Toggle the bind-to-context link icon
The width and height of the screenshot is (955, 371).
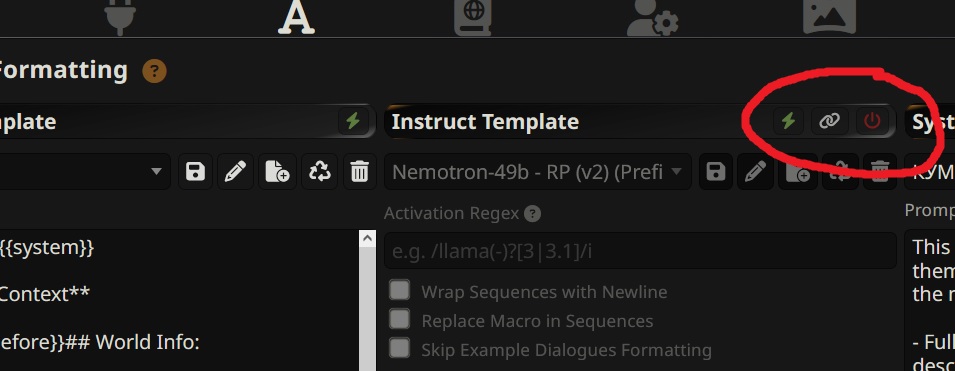click(x=829, y=121)
